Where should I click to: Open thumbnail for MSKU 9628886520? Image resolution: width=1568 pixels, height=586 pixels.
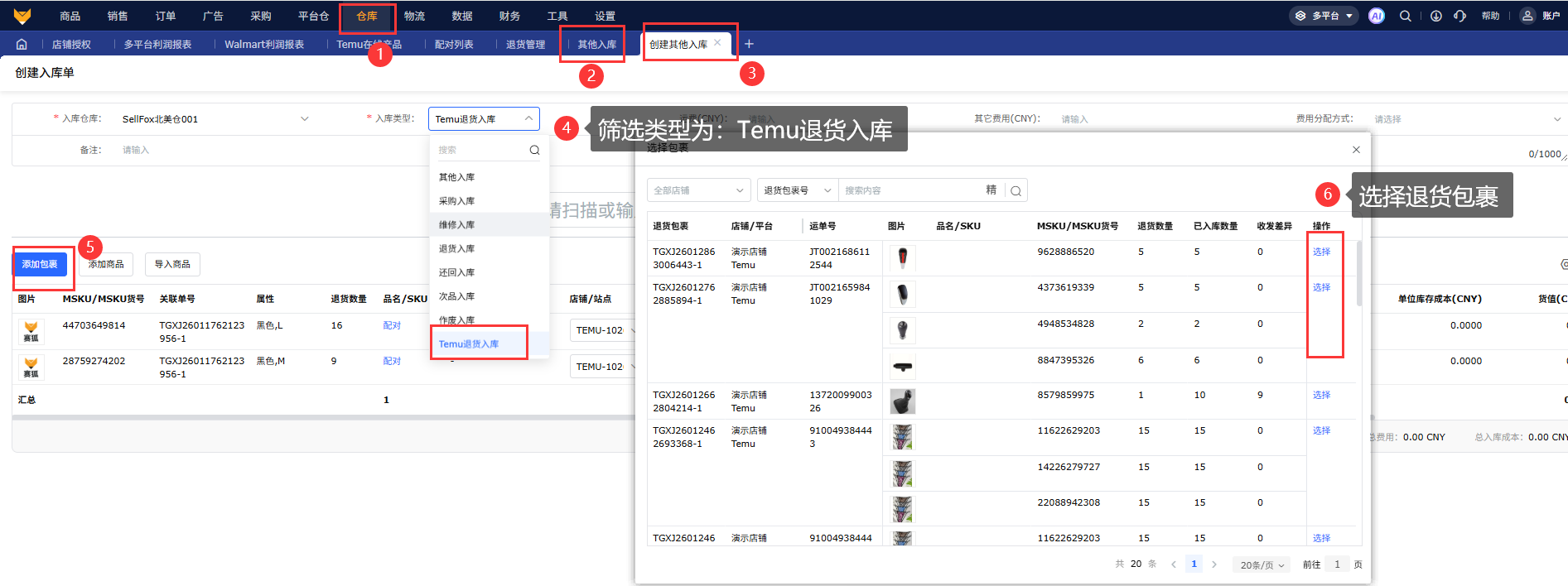[903, 258]
